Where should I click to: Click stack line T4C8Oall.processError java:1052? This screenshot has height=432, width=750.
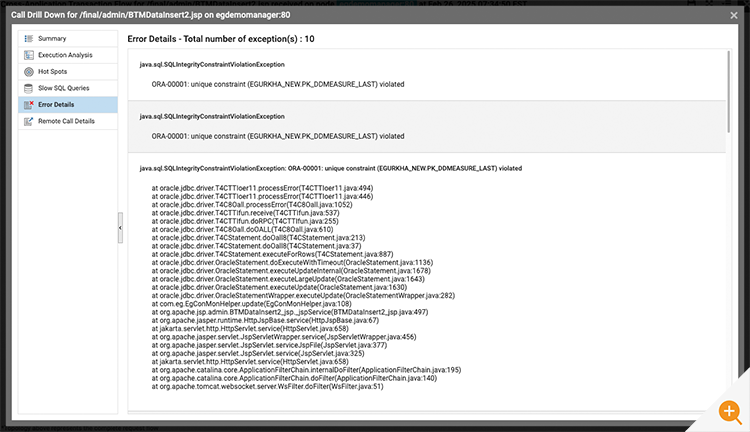252,204
